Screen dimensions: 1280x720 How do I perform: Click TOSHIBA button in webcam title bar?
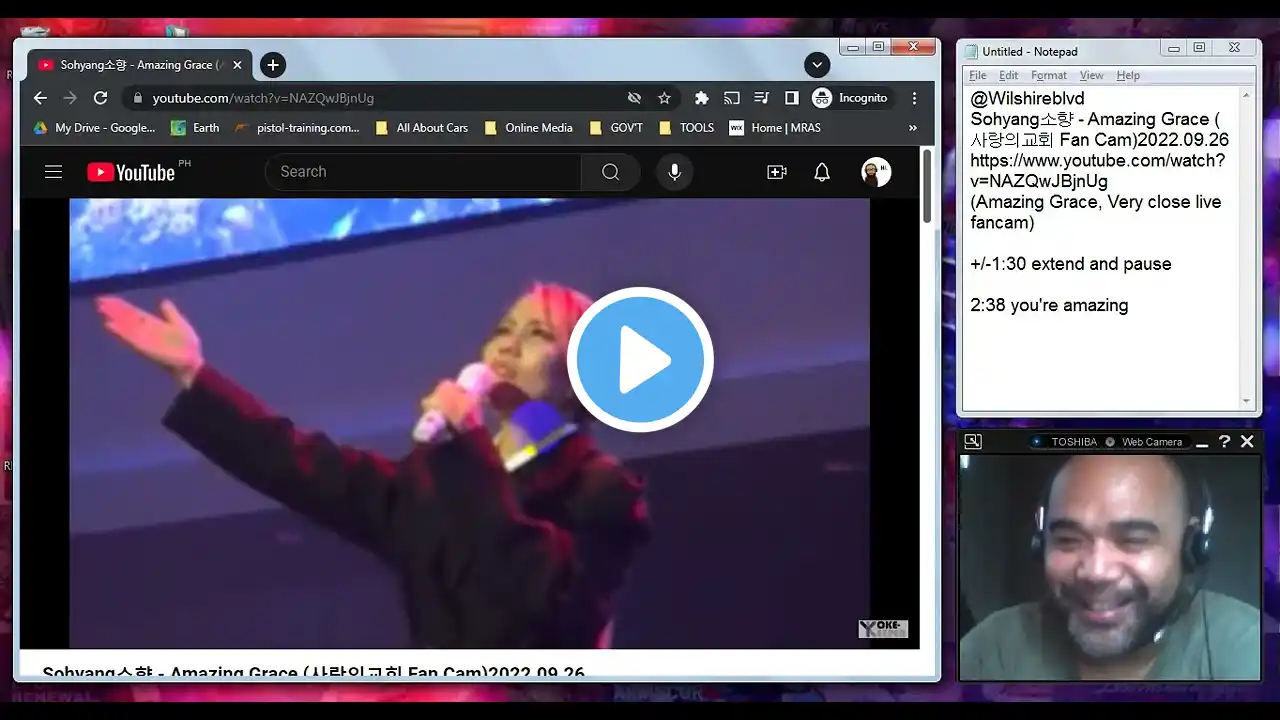point(1065,442)
